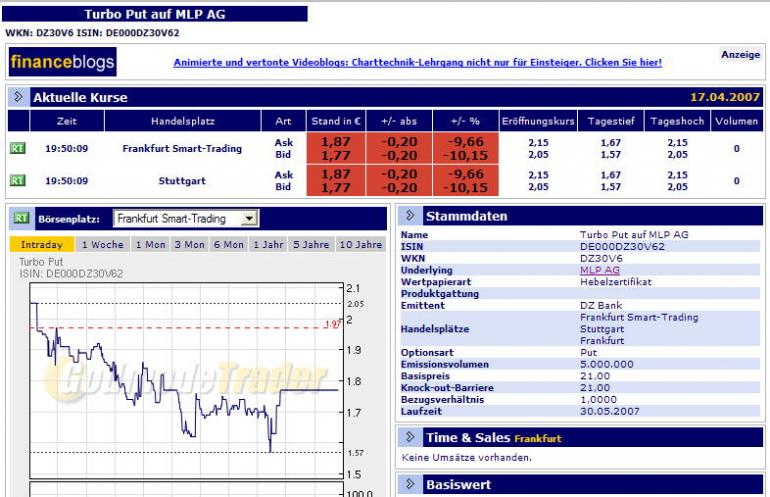Click the RT icon beside Börsenplatz

pyautogui.click(x=21, y=218)
